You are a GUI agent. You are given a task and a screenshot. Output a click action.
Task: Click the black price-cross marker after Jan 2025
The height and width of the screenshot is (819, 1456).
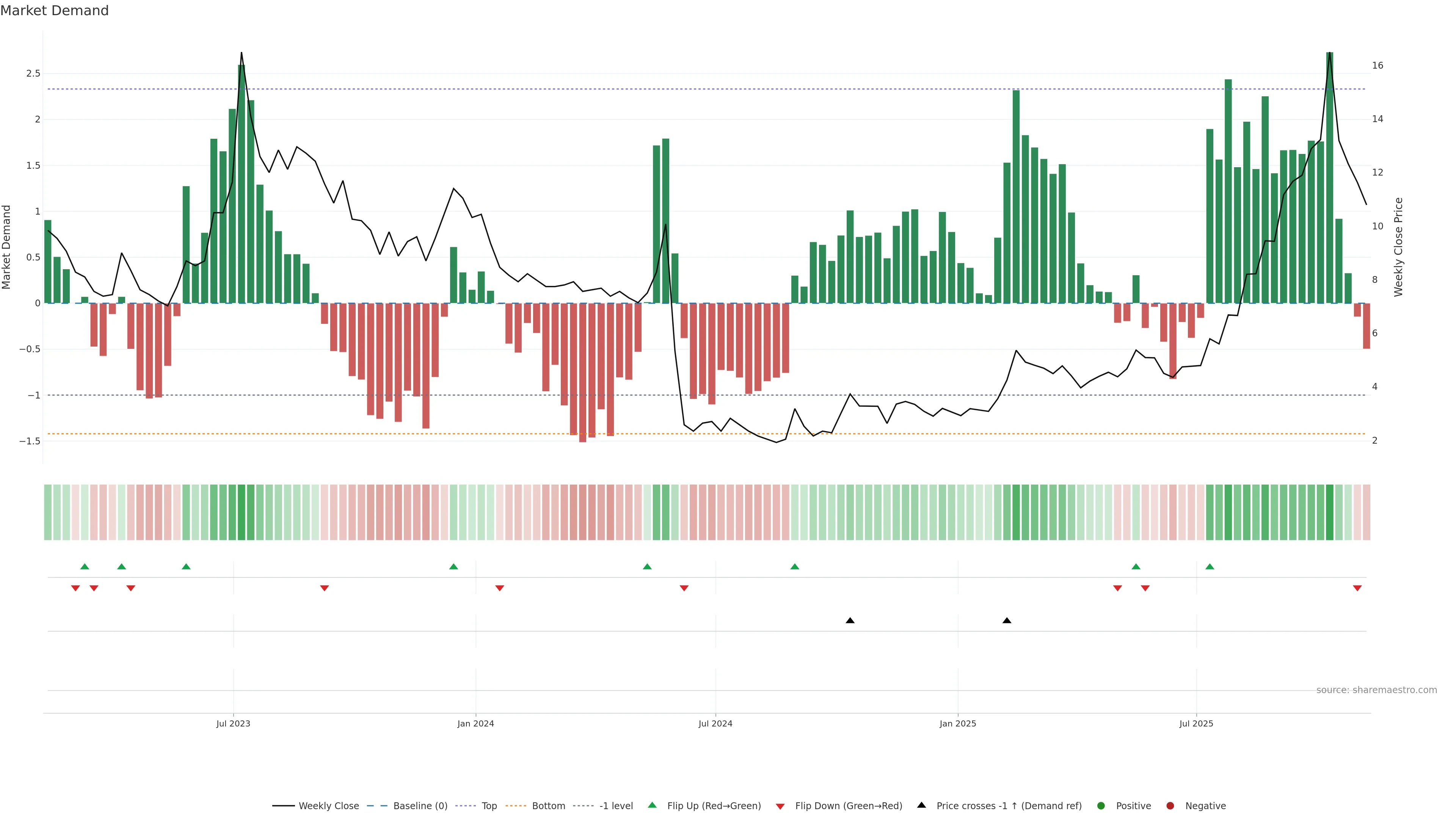(1007, 621)
